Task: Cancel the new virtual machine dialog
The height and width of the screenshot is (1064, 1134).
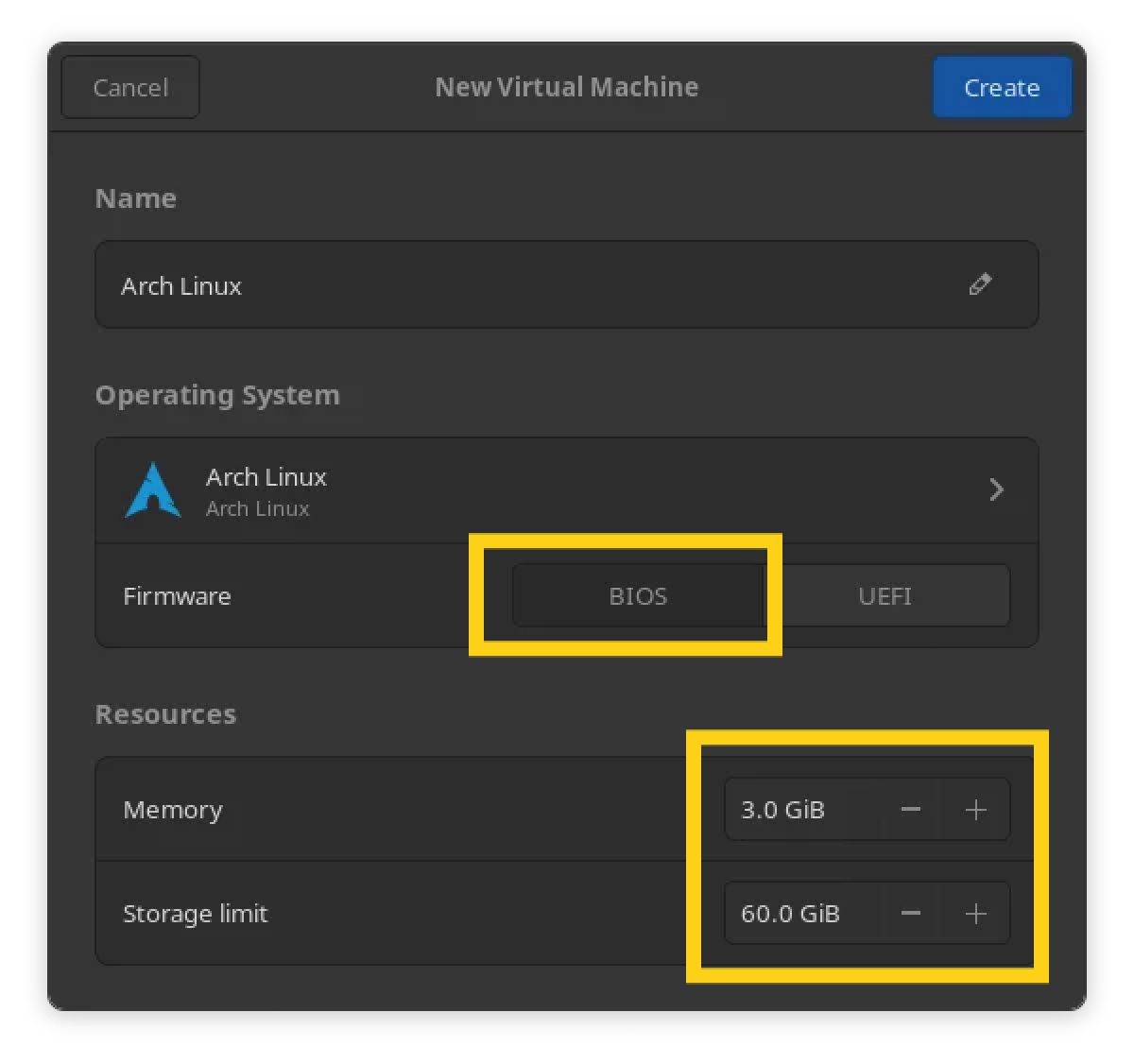Action: pos(130,88)
